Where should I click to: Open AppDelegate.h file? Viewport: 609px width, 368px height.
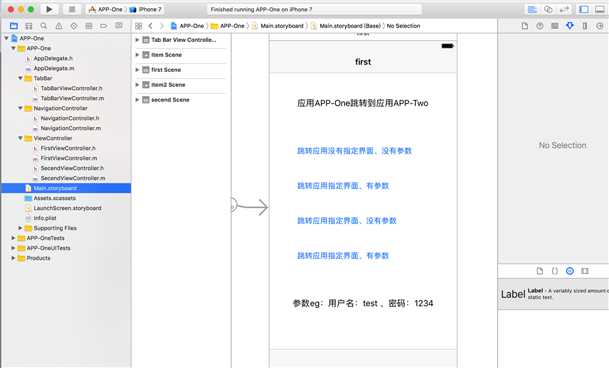[x=53, y=58]
